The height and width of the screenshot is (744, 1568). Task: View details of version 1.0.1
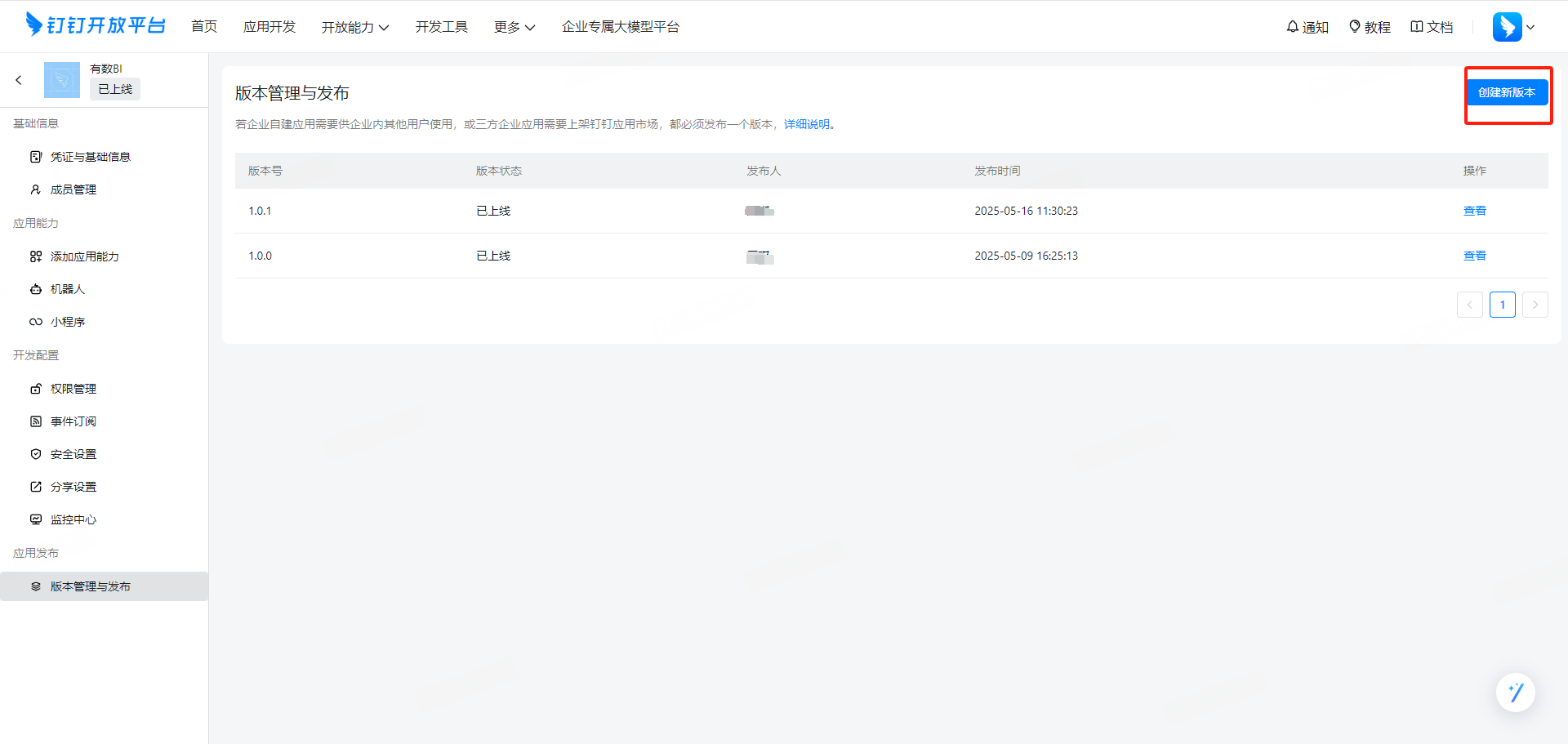pos(1474,211)
